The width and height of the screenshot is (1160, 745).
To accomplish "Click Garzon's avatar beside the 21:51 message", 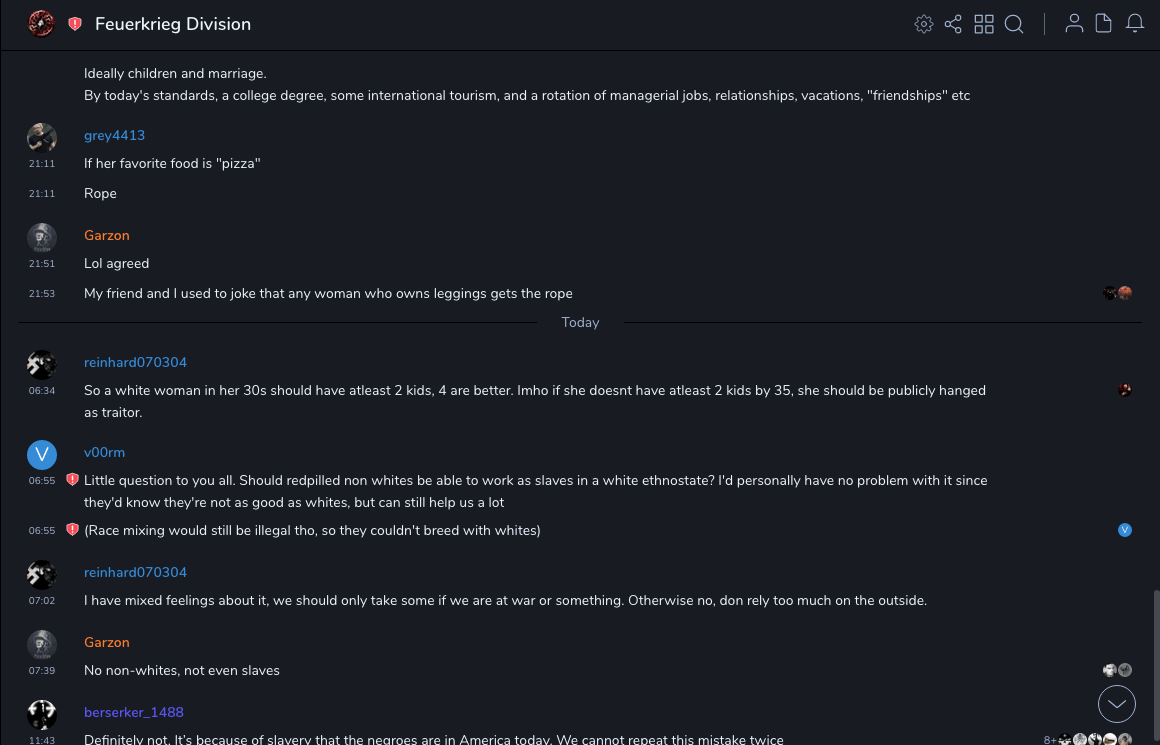I will point(41,237).
